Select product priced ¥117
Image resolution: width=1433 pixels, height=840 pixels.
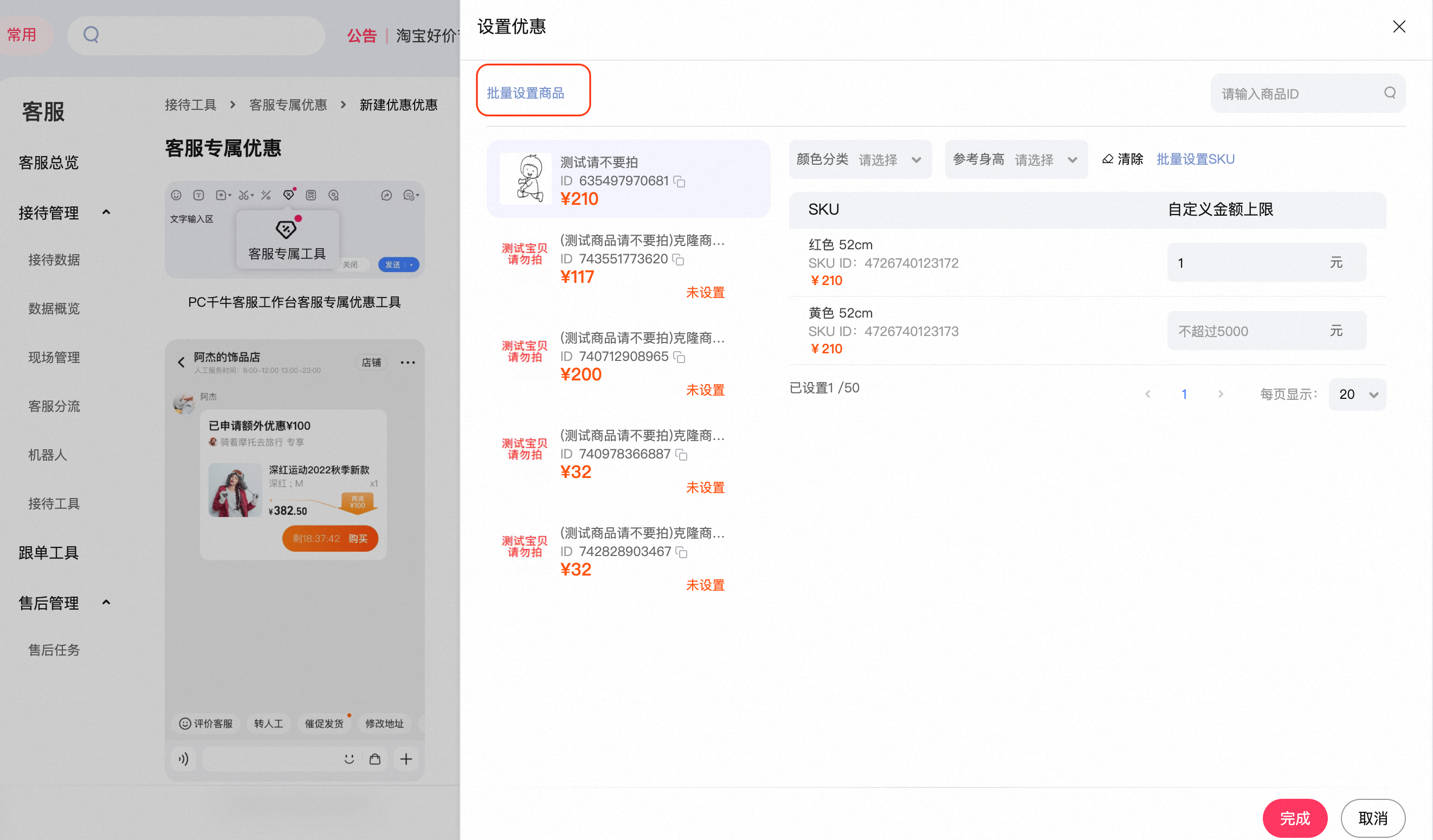(x=628, y=266)
